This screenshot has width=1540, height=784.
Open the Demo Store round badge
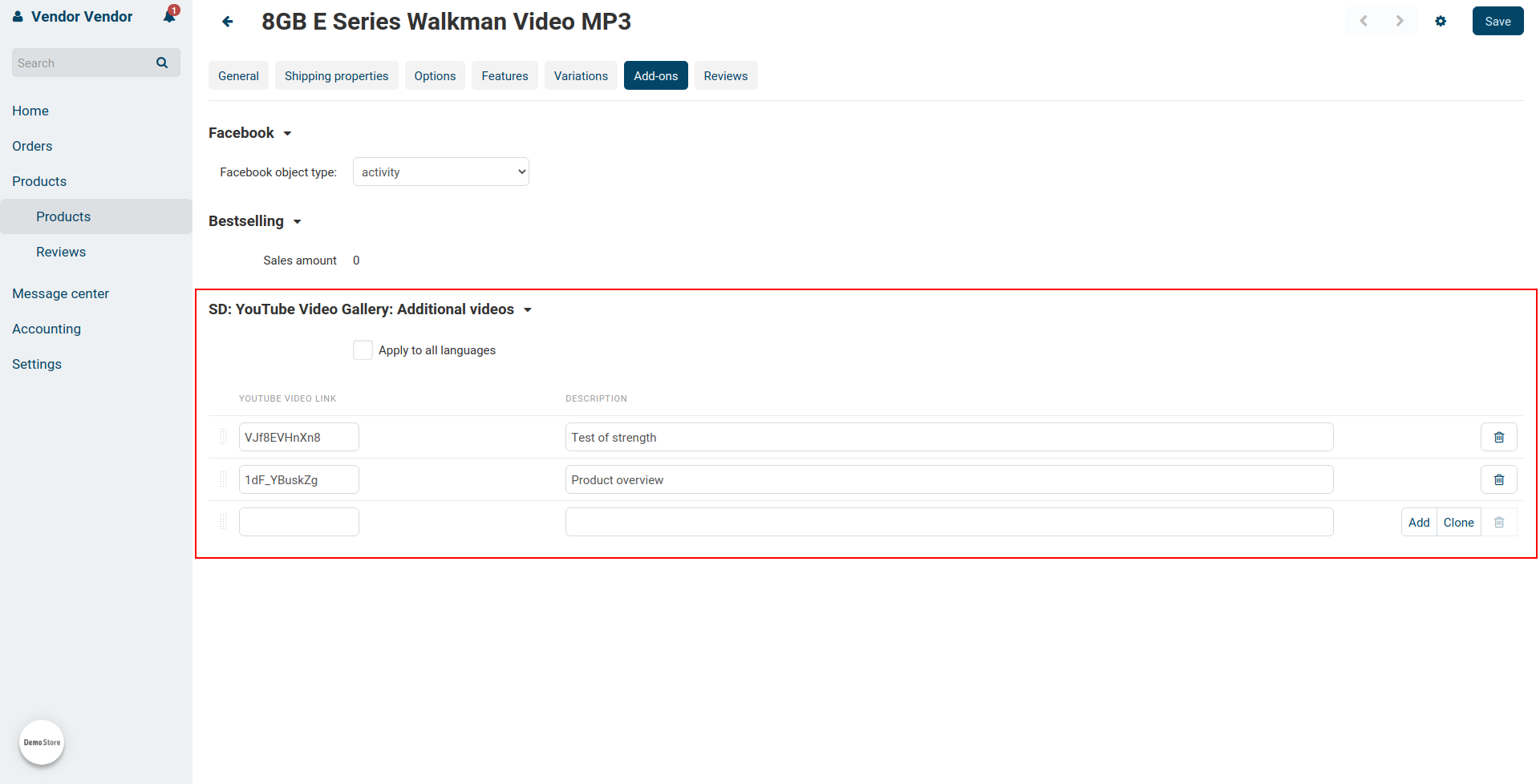tap(42, 742)
